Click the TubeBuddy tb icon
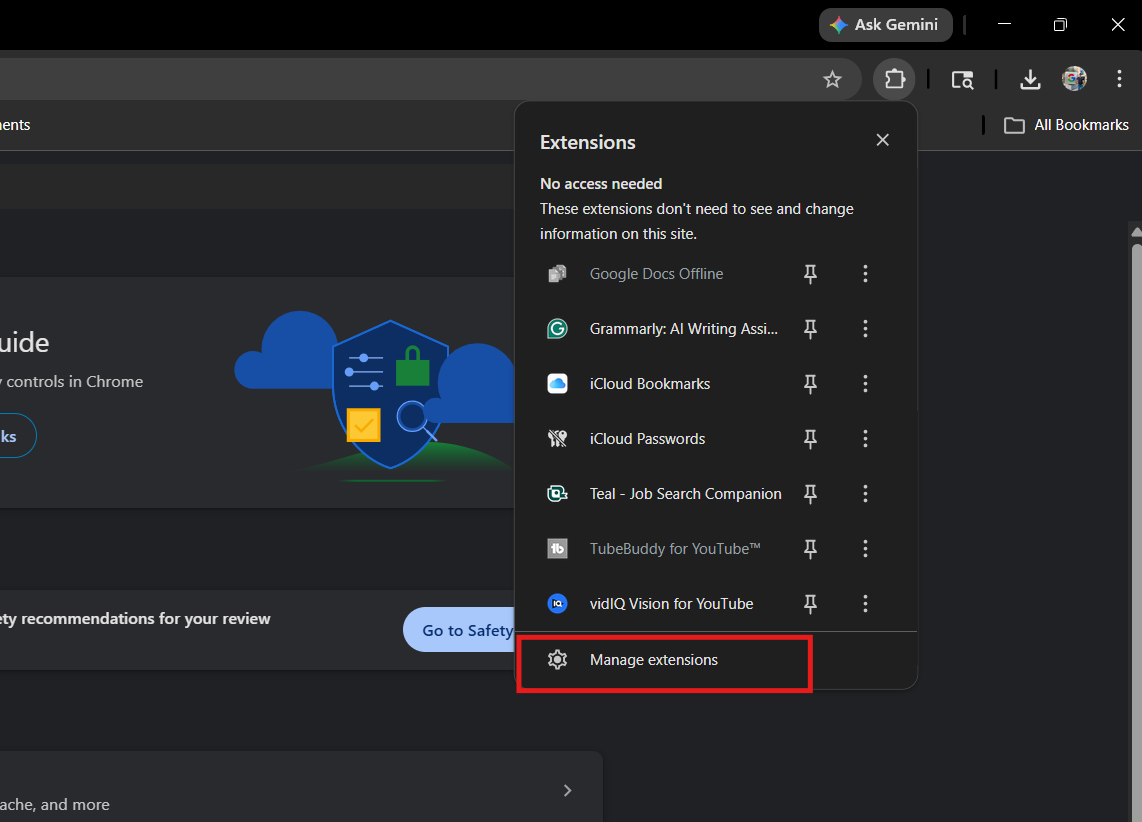The image size is (1142, 822). coord(557,549)
